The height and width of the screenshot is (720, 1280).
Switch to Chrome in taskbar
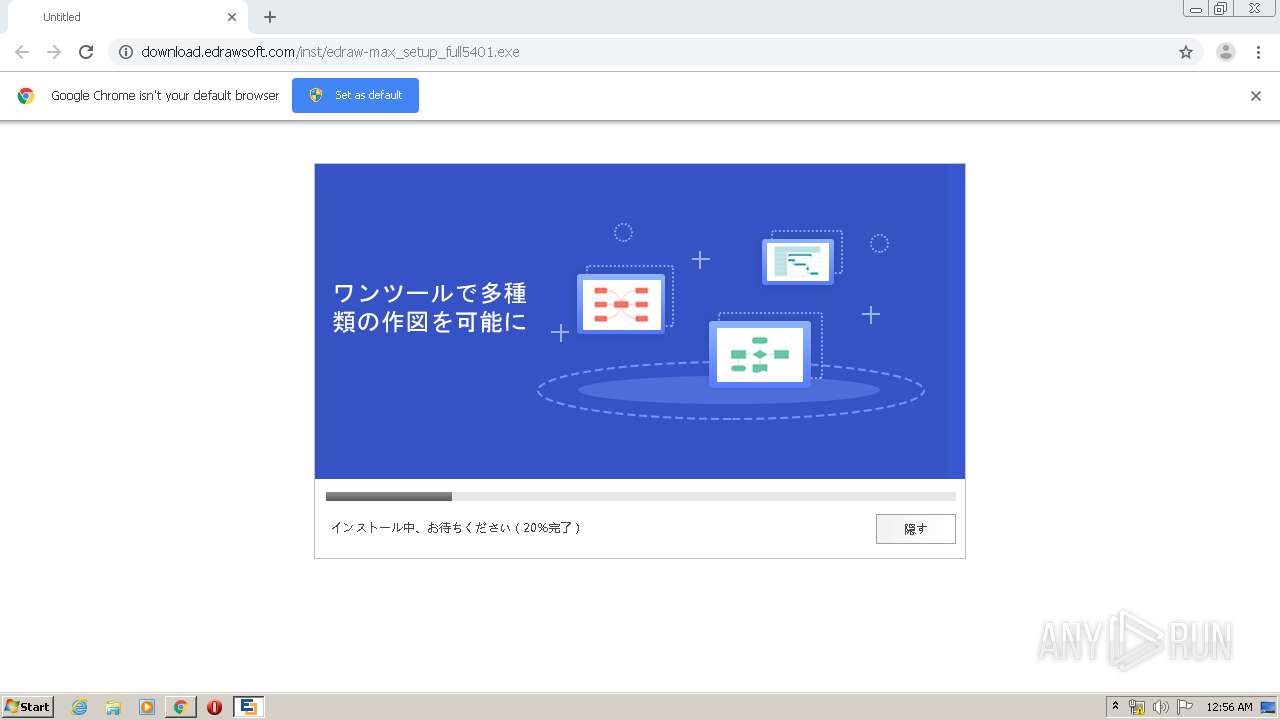[x=181, y=707]
